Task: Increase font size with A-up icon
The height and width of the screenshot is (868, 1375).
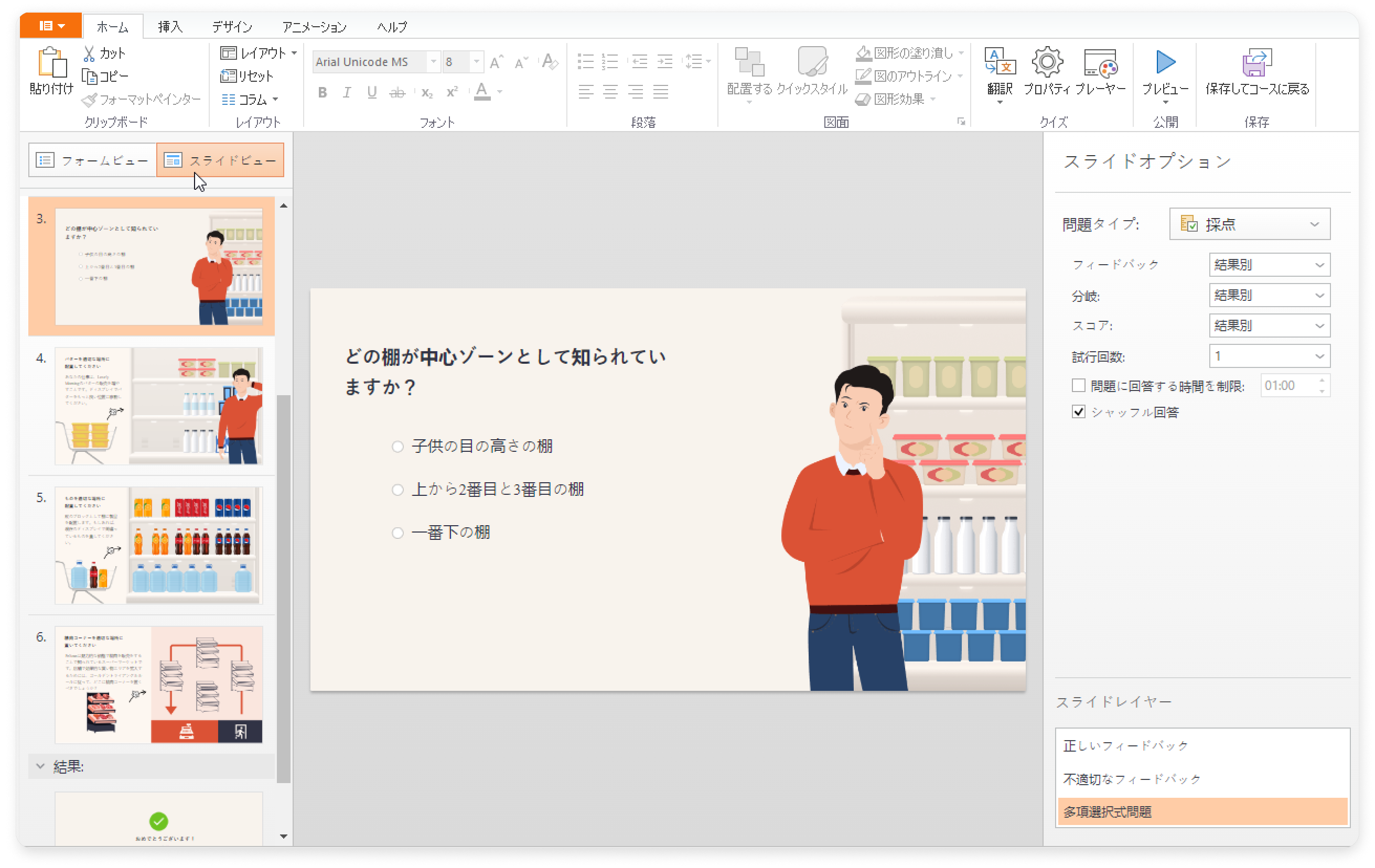Action: point(497,62)
